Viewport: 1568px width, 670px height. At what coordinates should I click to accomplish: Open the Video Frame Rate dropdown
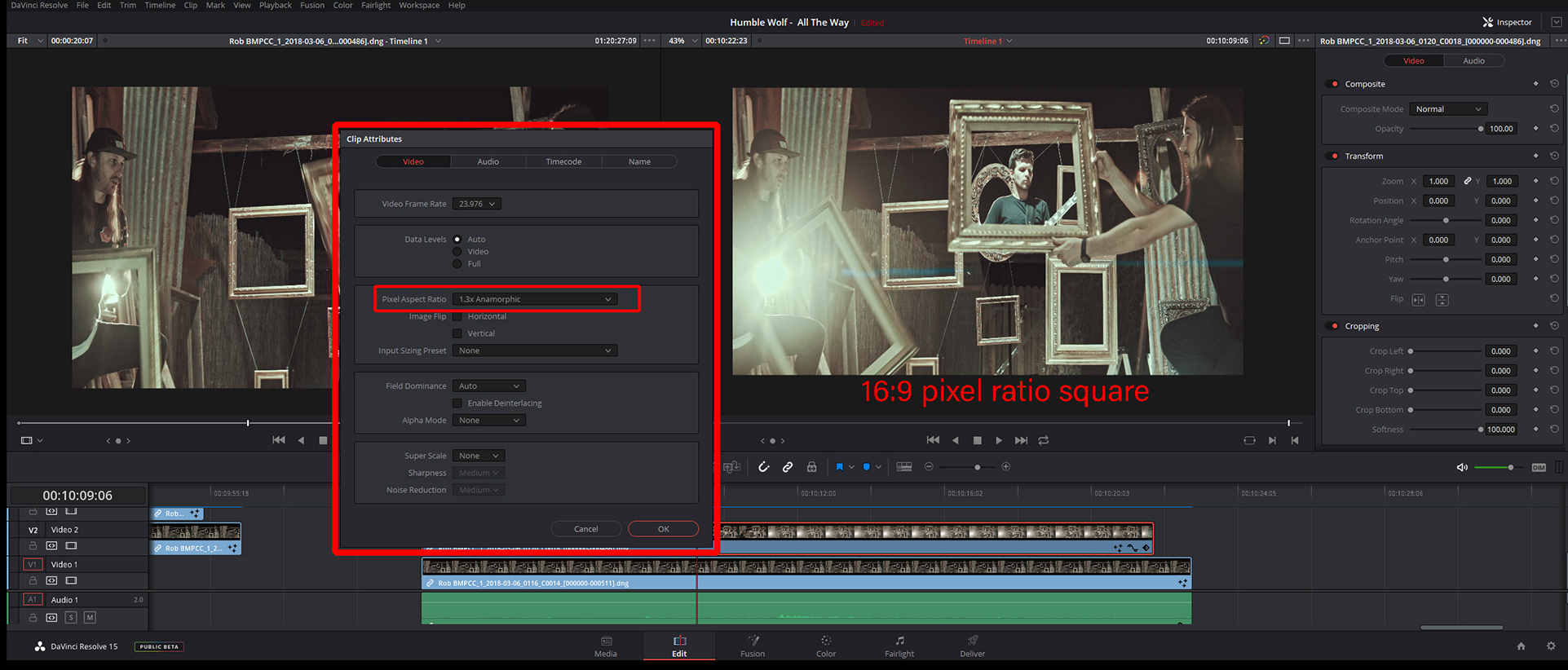point(477,204)
